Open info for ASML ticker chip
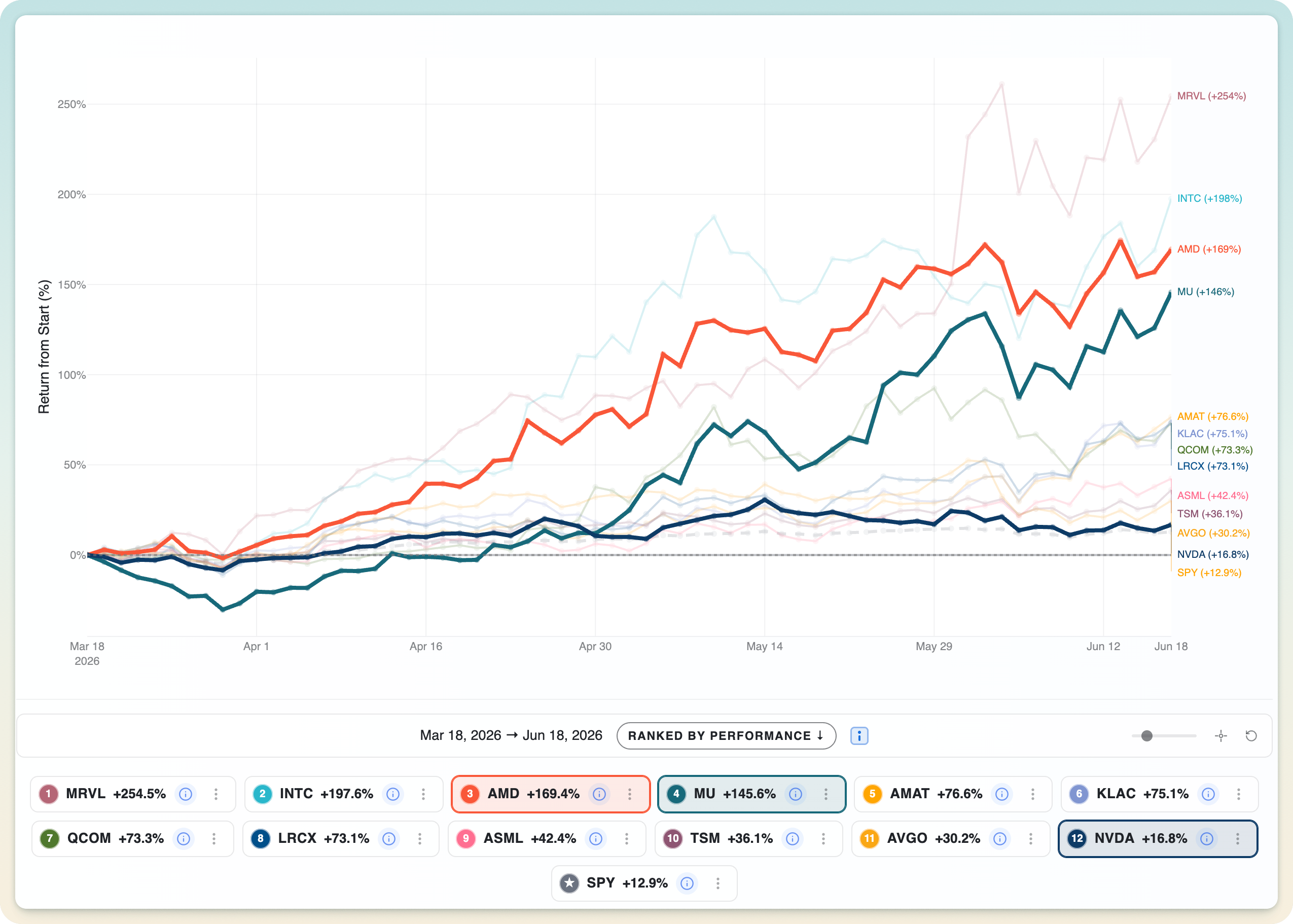 coord(596,839)
